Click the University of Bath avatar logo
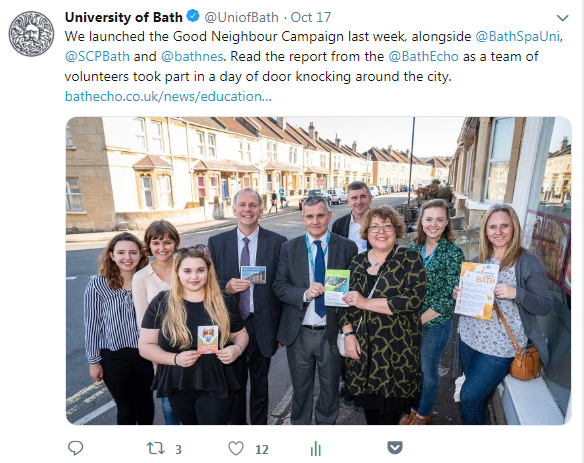The height and width of the screenshot is (463, 584). [31, 34]
